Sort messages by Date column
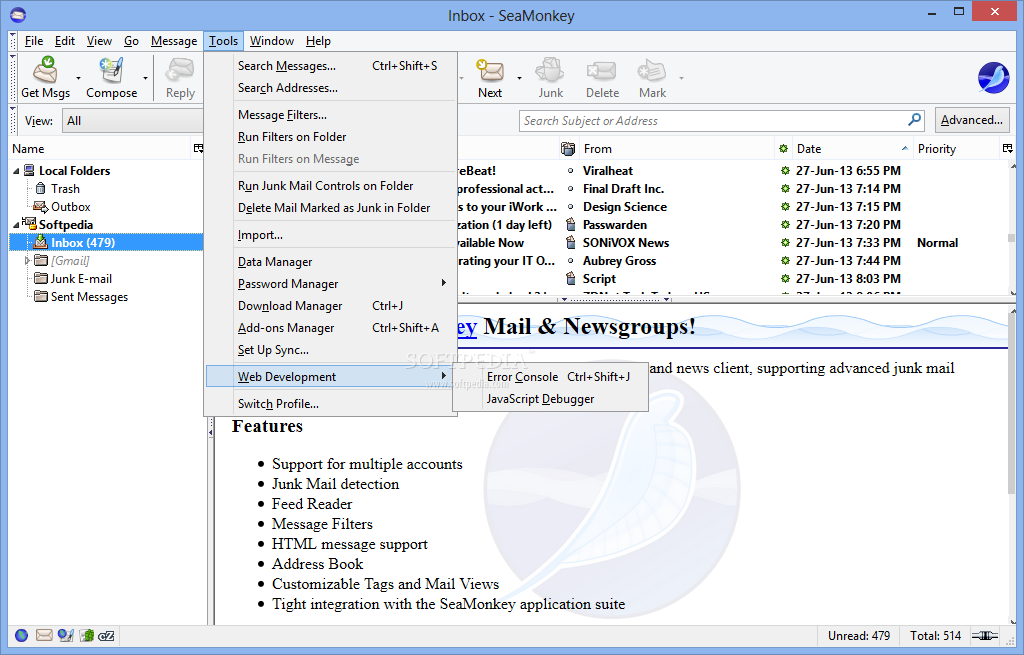 coord(852,149)
